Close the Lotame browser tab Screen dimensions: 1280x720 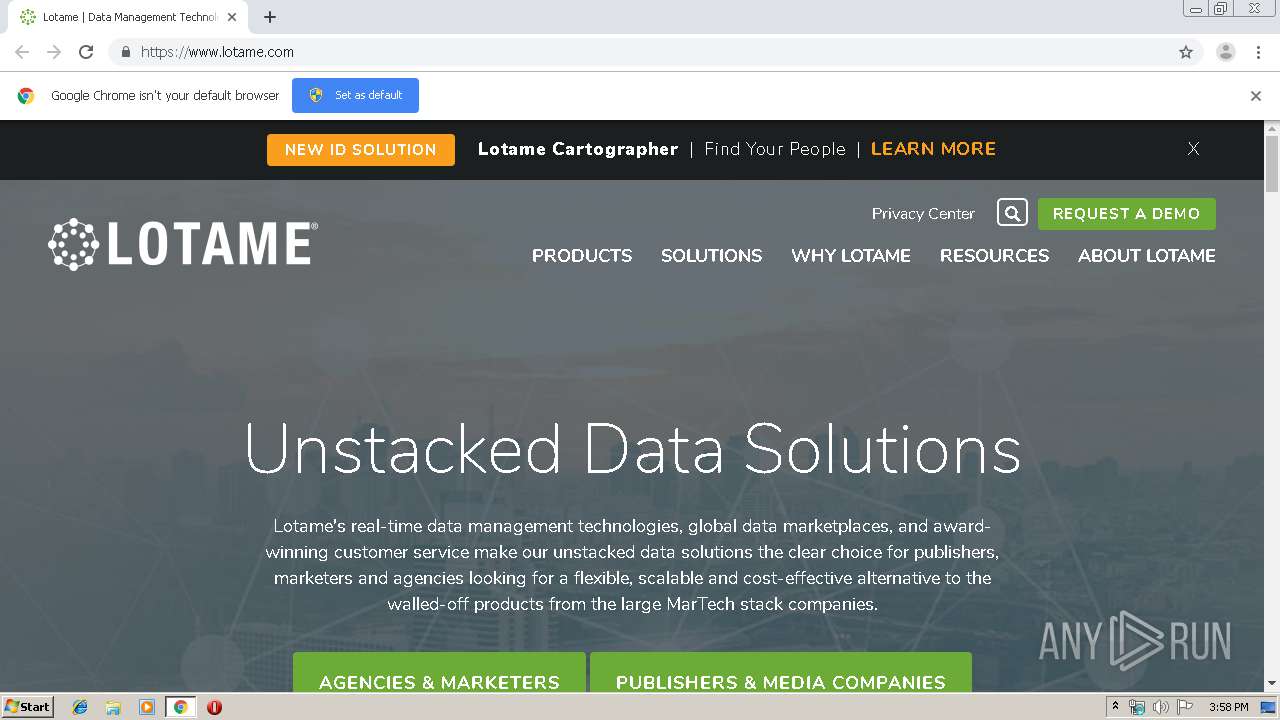click(x=232, y=17)
